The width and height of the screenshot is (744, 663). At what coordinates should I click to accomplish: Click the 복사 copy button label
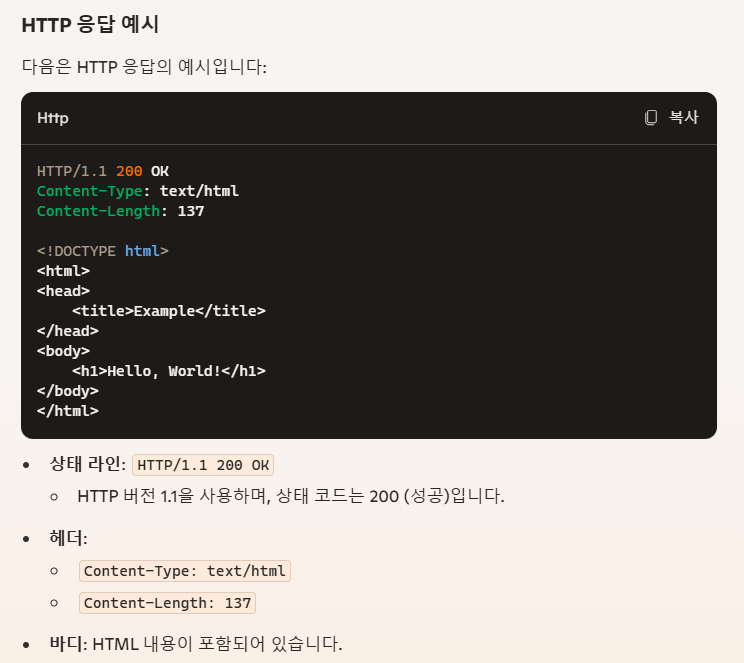[x=684, y=117]
